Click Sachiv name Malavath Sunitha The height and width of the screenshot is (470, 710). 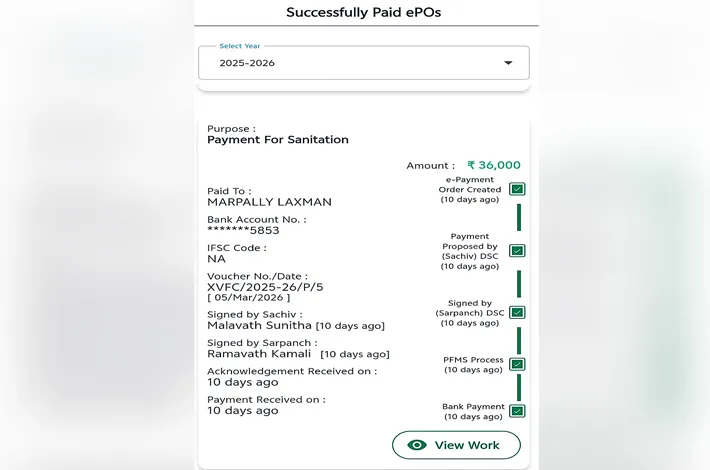[260, 325]
